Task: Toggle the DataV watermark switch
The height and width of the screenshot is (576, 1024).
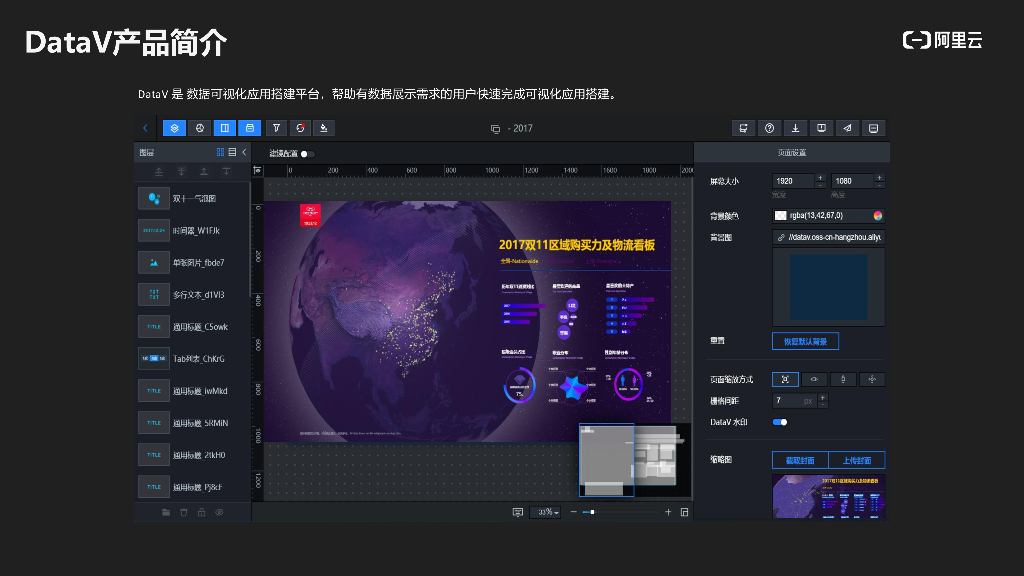Action: coord(780,422)
